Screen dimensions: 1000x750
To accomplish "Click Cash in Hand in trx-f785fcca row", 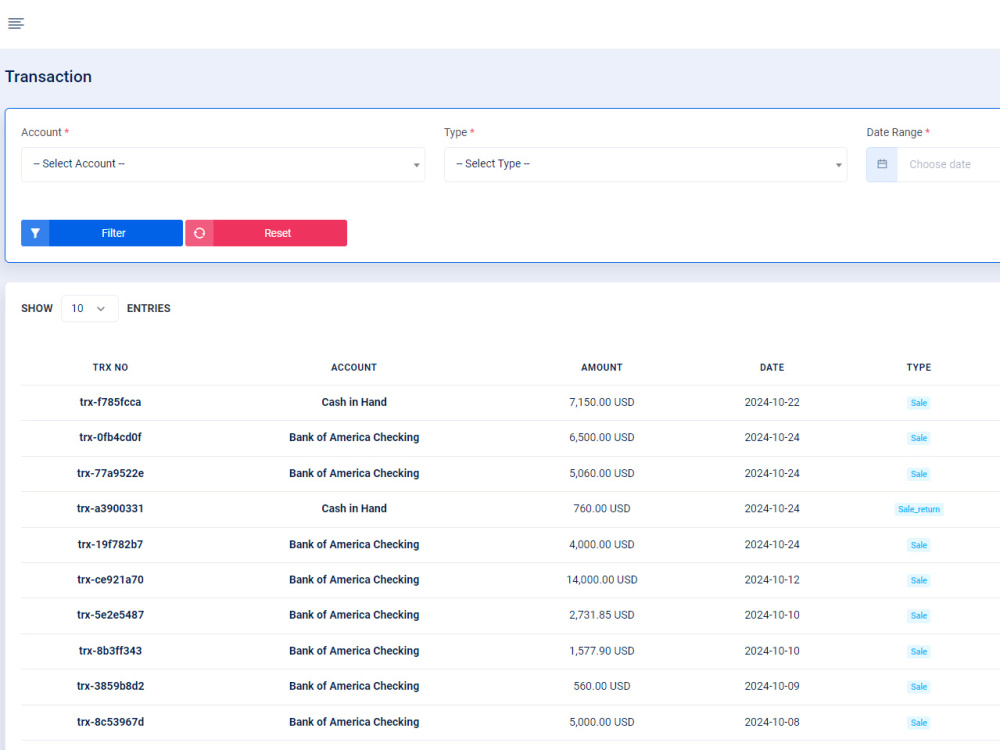I will coord(354,402).
